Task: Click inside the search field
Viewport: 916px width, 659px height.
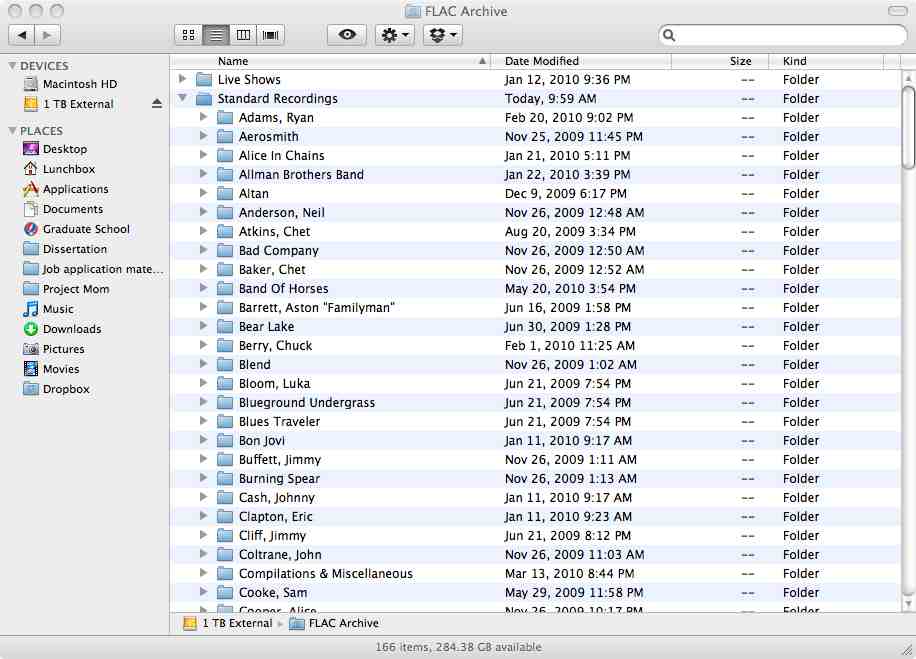Action: (x=780, y=34)
